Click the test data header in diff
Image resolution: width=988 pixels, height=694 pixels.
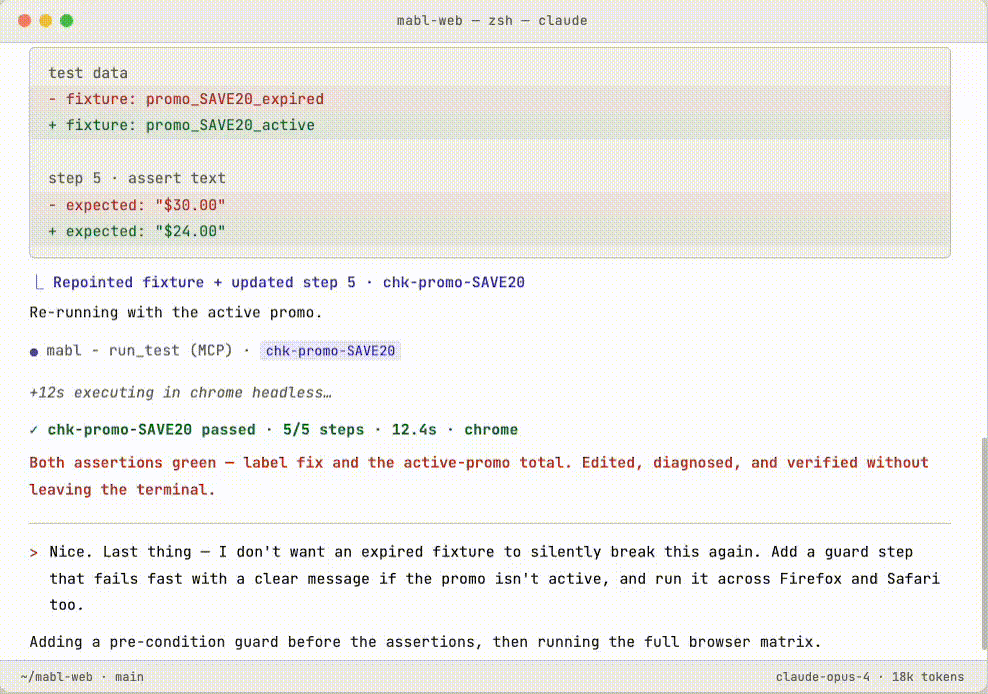click(88, 73)
